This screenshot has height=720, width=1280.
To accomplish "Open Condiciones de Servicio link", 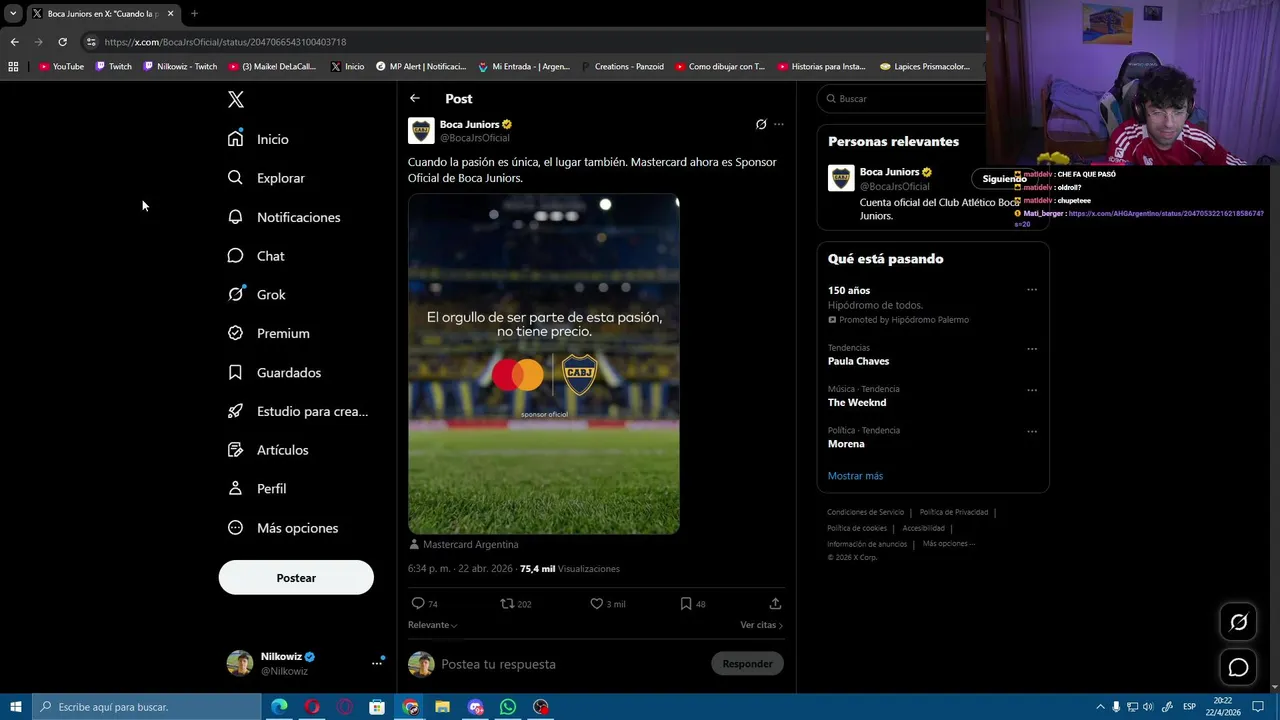I will click(x=865, y=512).
